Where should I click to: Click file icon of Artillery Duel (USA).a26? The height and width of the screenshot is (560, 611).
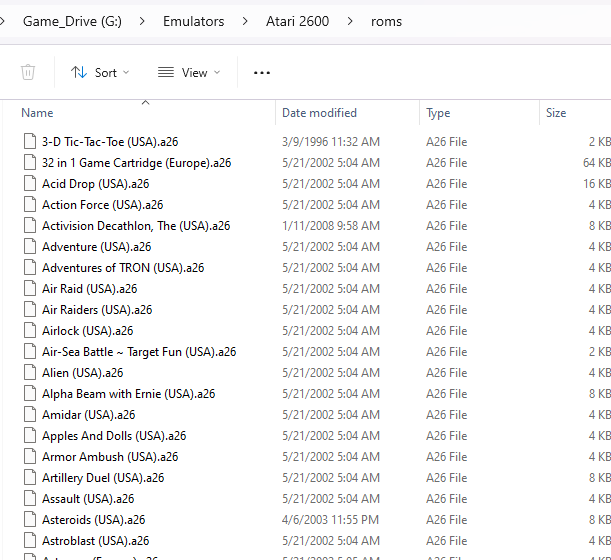coord(30,478)
